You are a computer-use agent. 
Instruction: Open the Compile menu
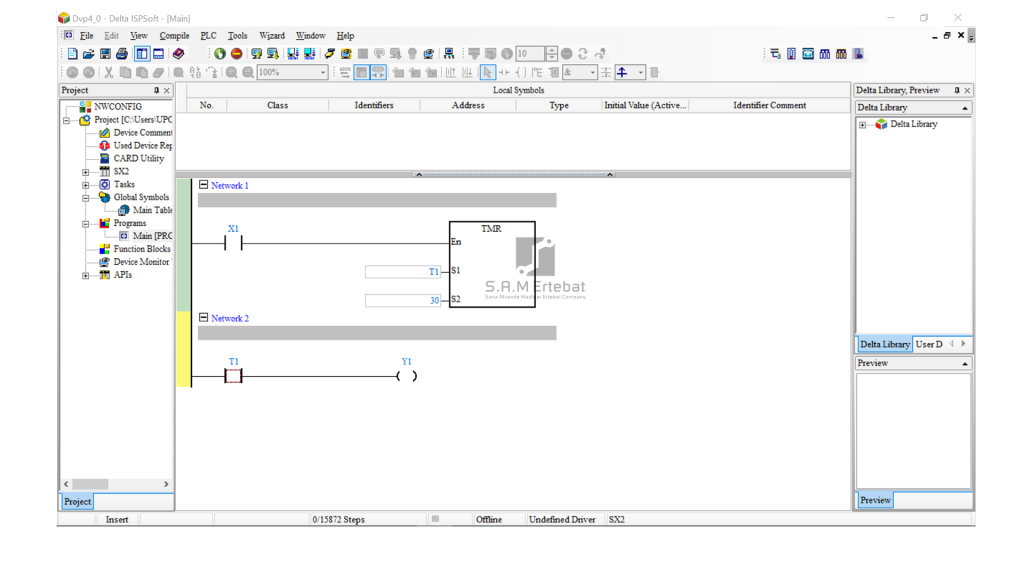tap(174, 36)
